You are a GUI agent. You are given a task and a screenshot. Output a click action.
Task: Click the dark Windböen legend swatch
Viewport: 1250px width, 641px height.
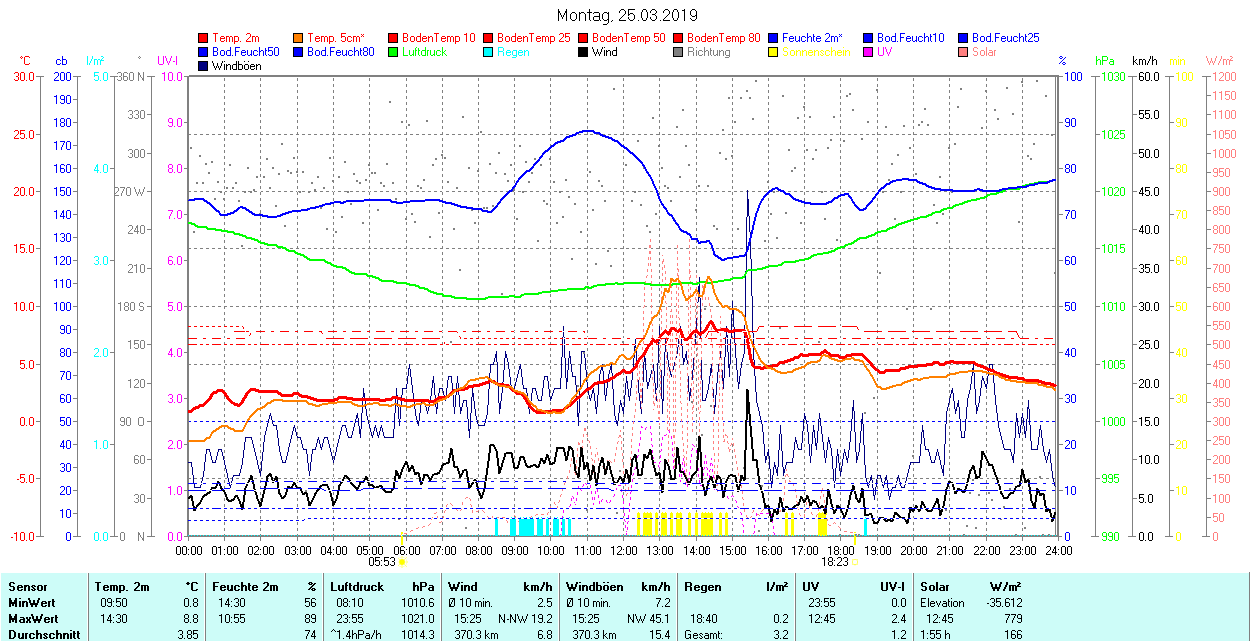pyautogui.click(x=203, y=66)
